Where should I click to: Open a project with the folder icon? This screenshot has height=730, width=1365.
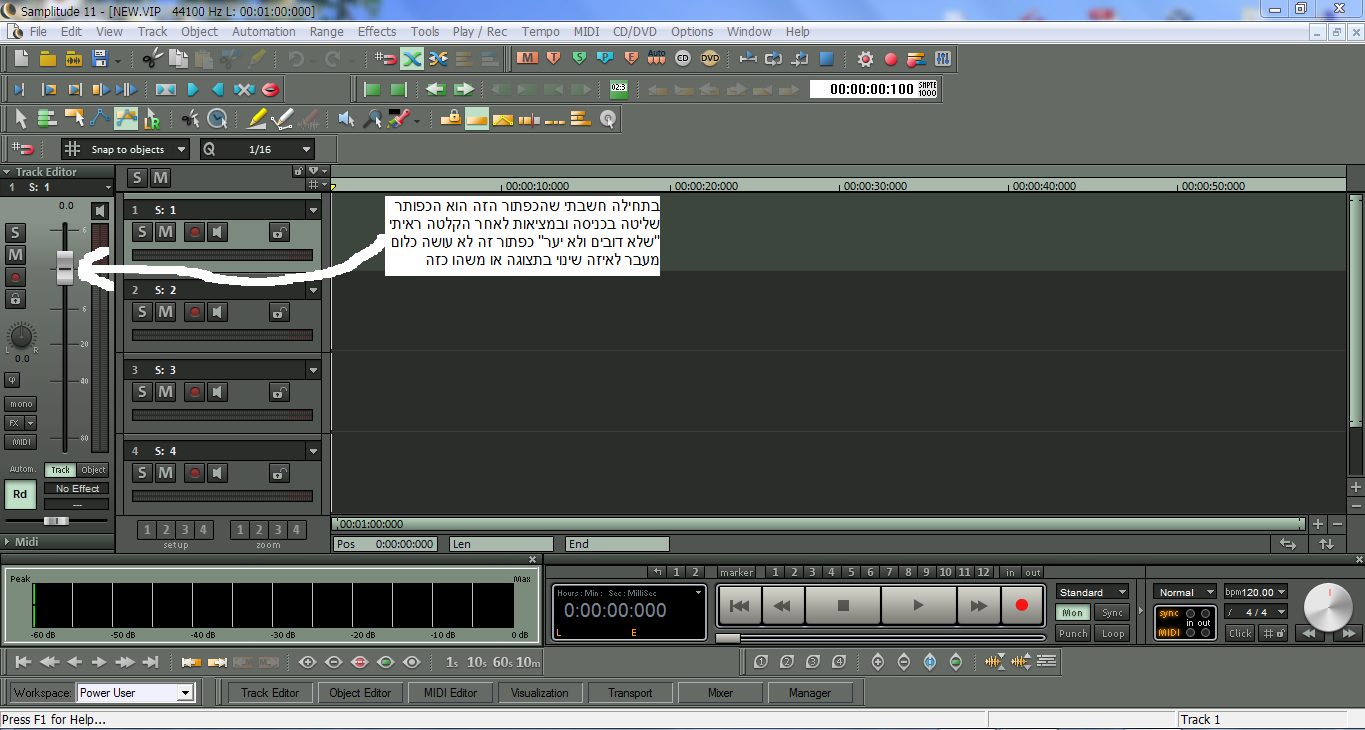pos(47,59)
